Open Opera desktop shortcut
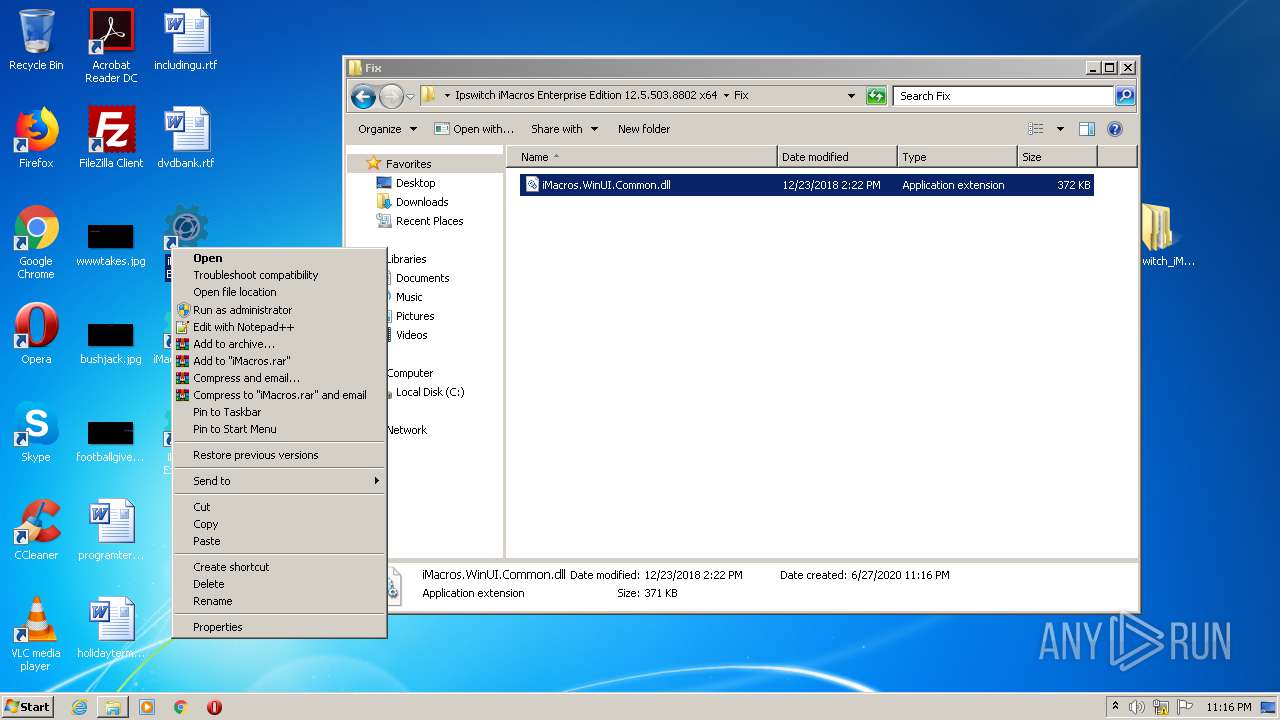1280x720 pixels. click(36, 334)
